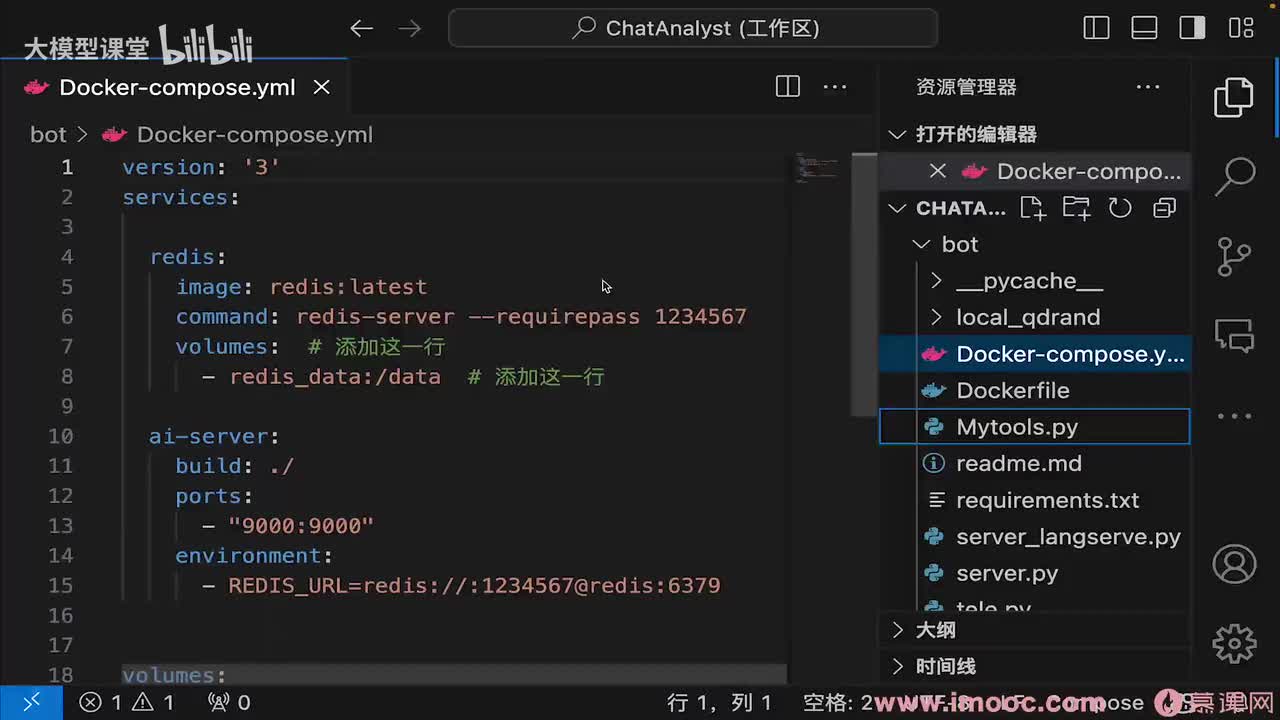
Task: Open forwarded ports status item
Action: pyautogui.click(x=229, y=703)
